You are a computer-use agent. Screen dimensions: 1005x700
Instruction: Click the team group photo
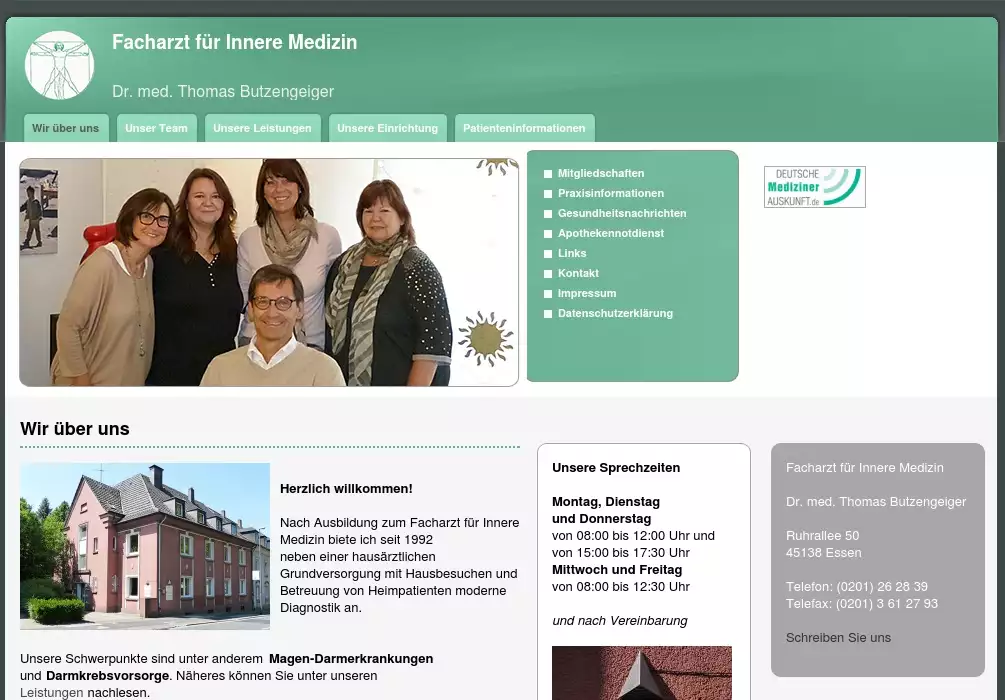pyautogui.click(x=268, y=272)
